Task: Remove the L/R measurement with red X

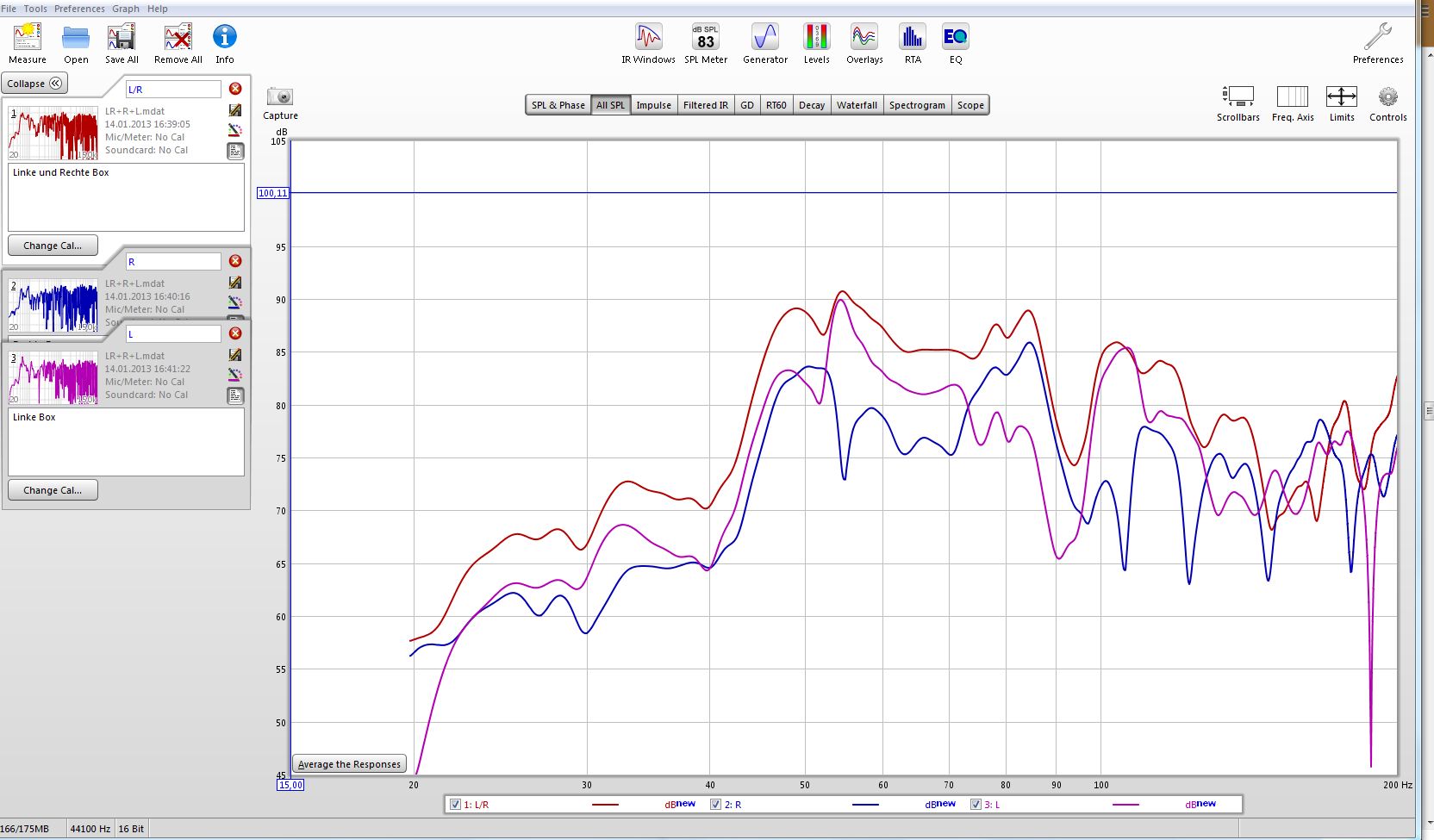Action: tap(235, 89)
